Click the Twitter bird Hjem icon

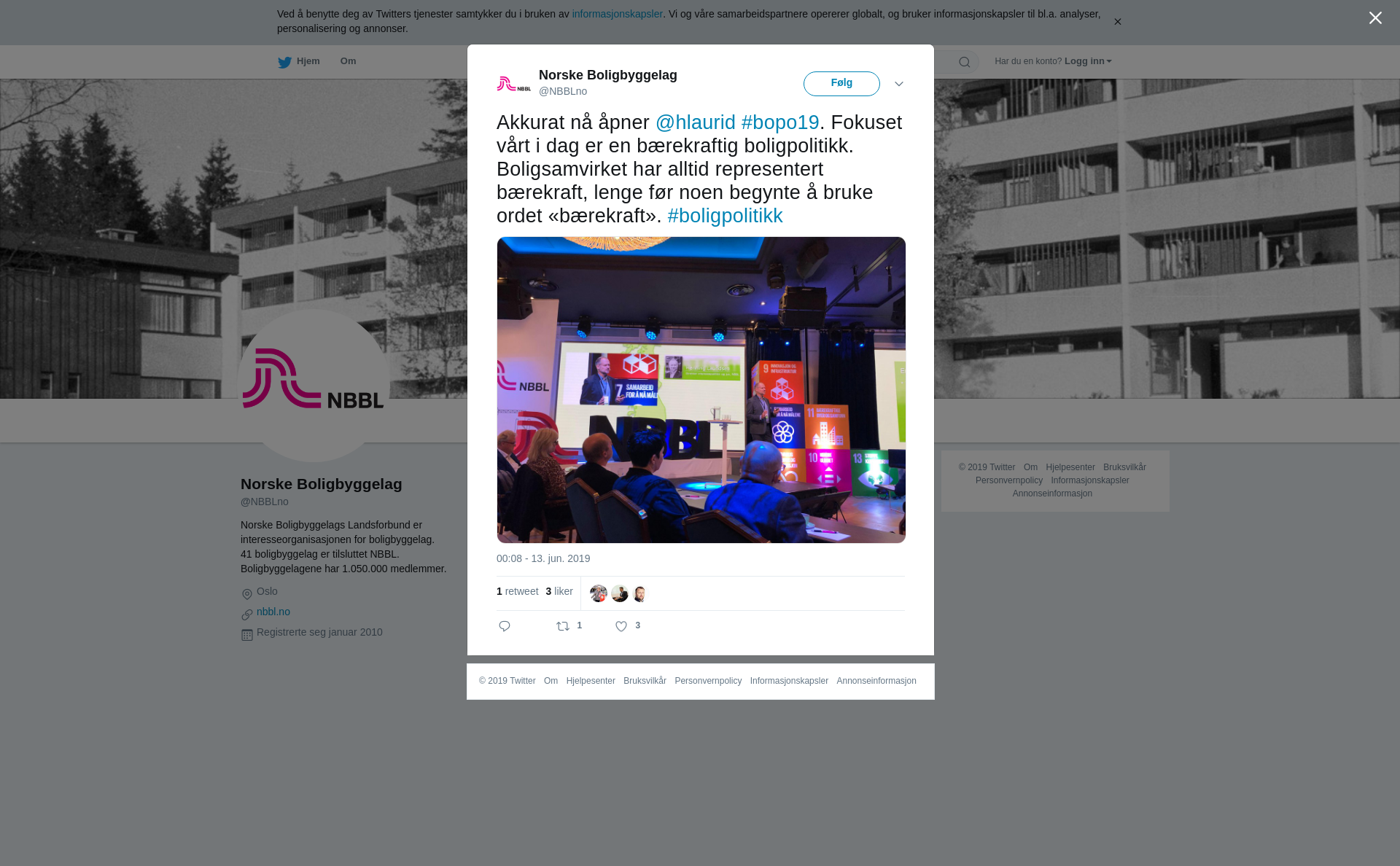pyautogui.click(x=284, y=62)
